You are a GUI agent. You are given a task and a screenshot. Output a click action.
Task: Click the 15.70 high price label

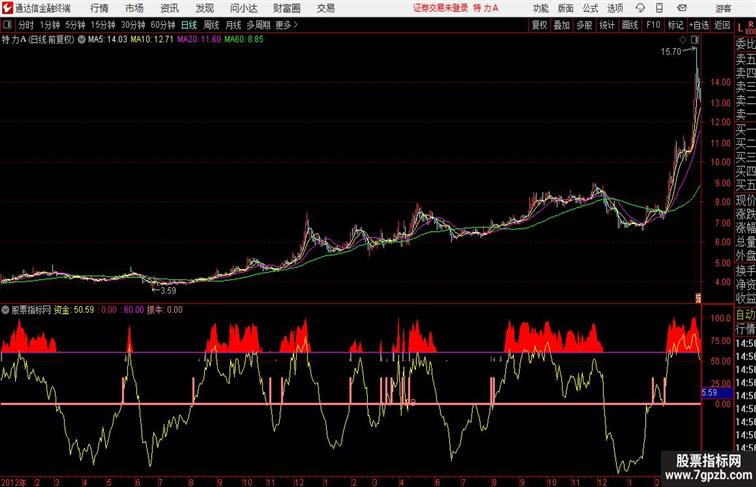671,52
